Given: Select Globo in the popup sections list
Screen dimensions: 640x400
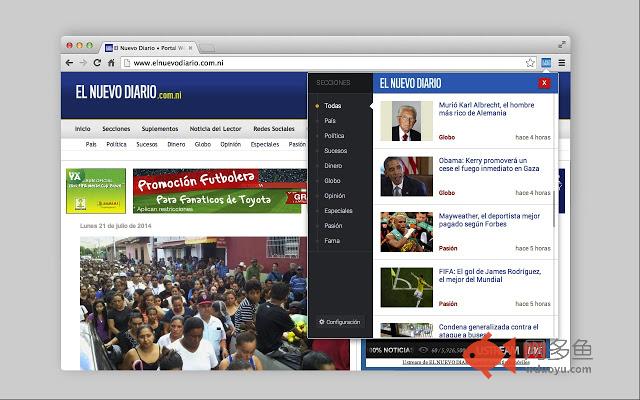Looking at the screenshot, I should coord(332,180).
